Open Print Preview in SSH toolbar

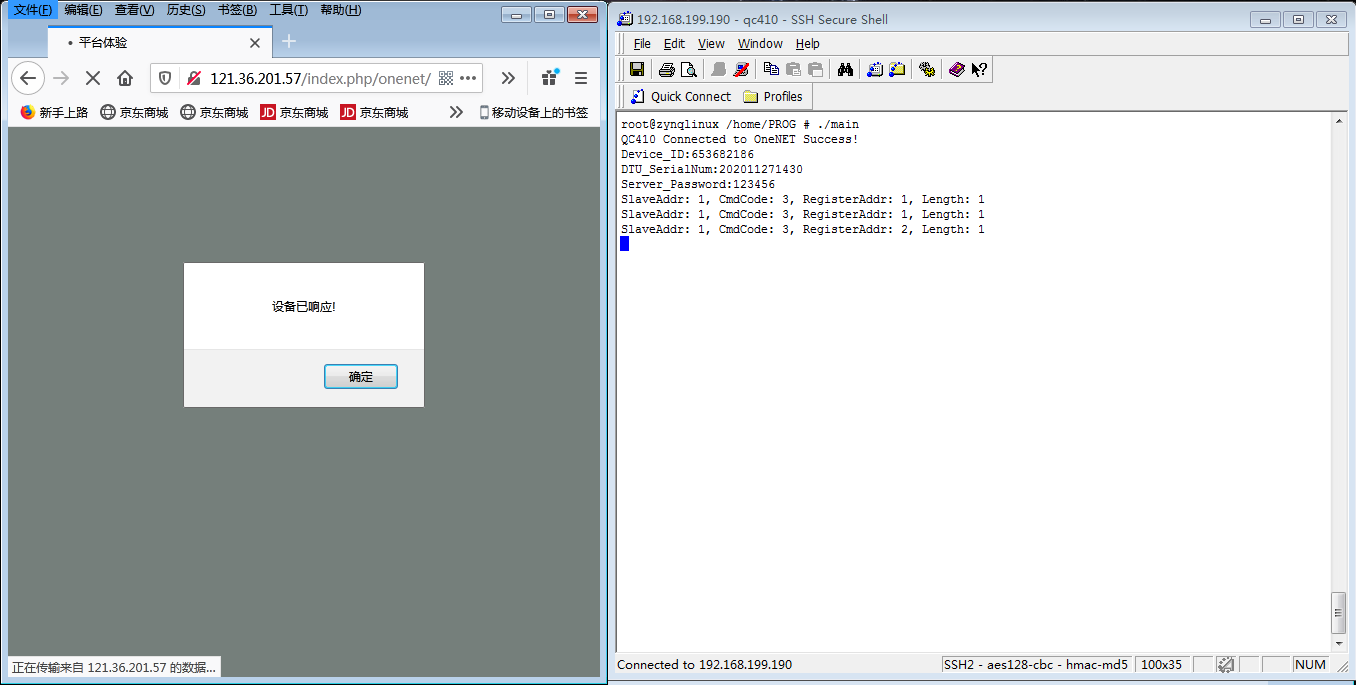coord(688,69)
